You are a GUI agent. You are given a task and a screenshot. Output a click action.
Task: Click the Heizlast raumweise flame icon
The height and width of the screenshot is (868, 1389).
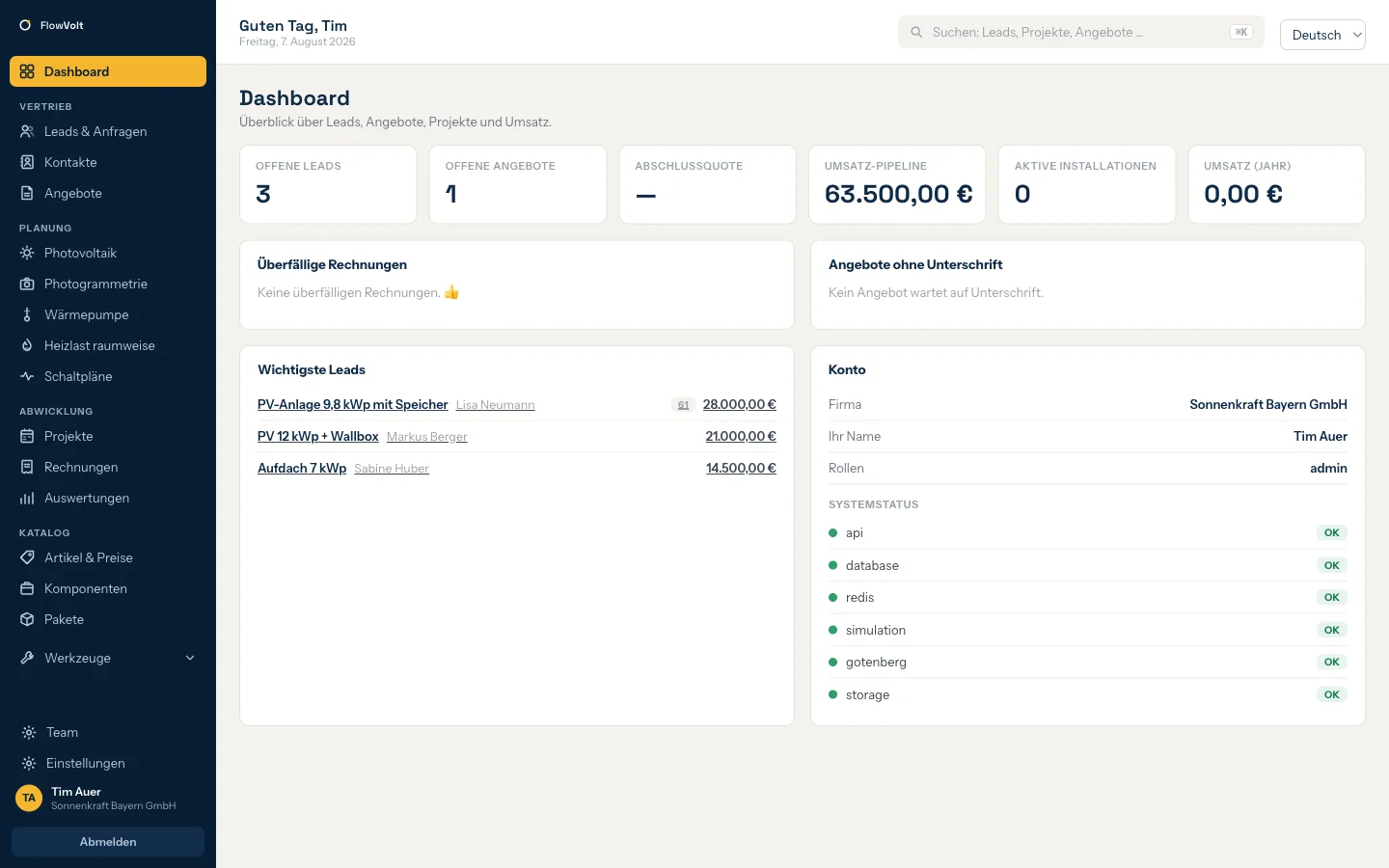27,345
